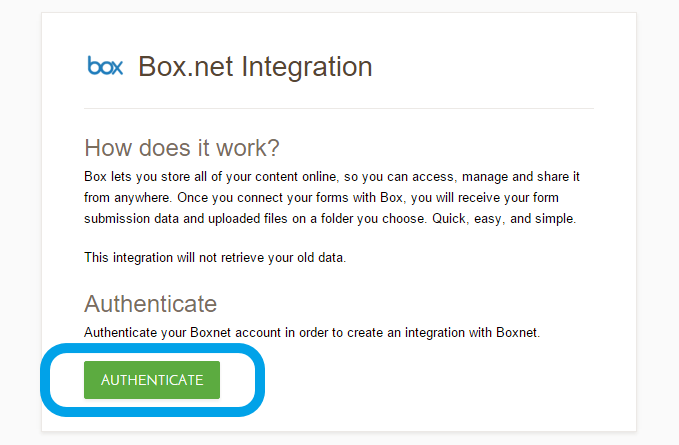Click the line starting "Box lets you store"
679x445 pixels.
pos(332,177)
